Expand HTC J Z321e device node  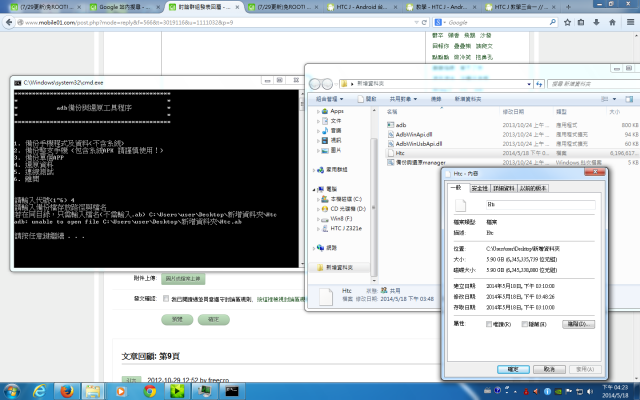click(318, 229)
